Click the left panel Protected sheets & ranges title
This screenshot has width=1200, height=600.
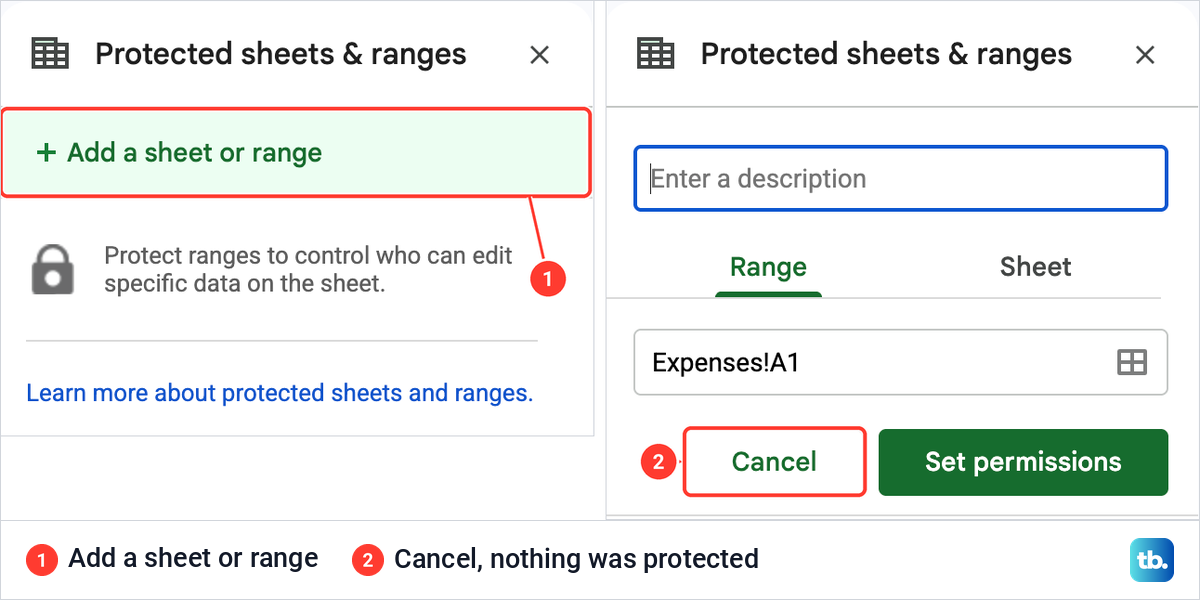pyautogui.click(x=281, y=54)
